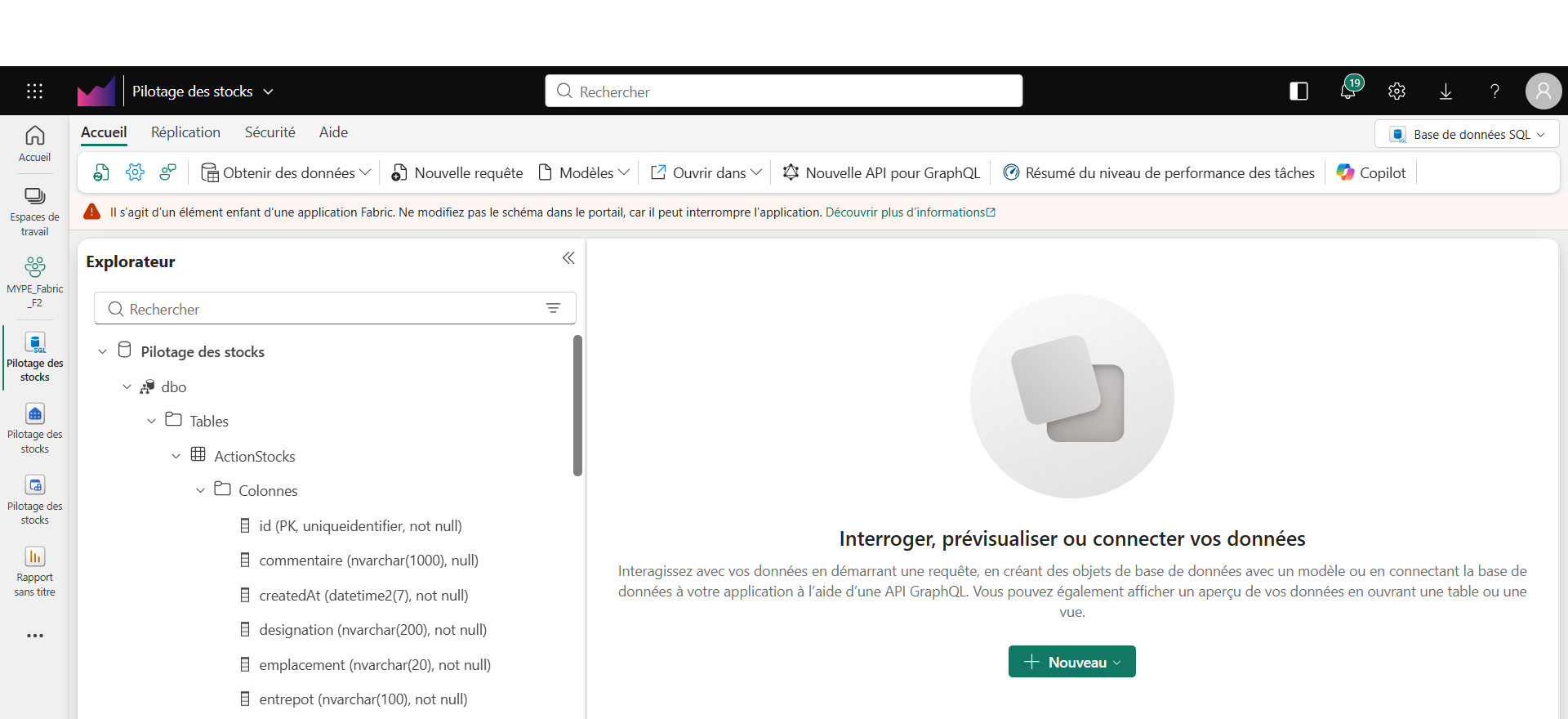1568x719 pixels.
Task: Open the MYPE_Fabric_F2 workspace
Action: click(x=34, y=283)
